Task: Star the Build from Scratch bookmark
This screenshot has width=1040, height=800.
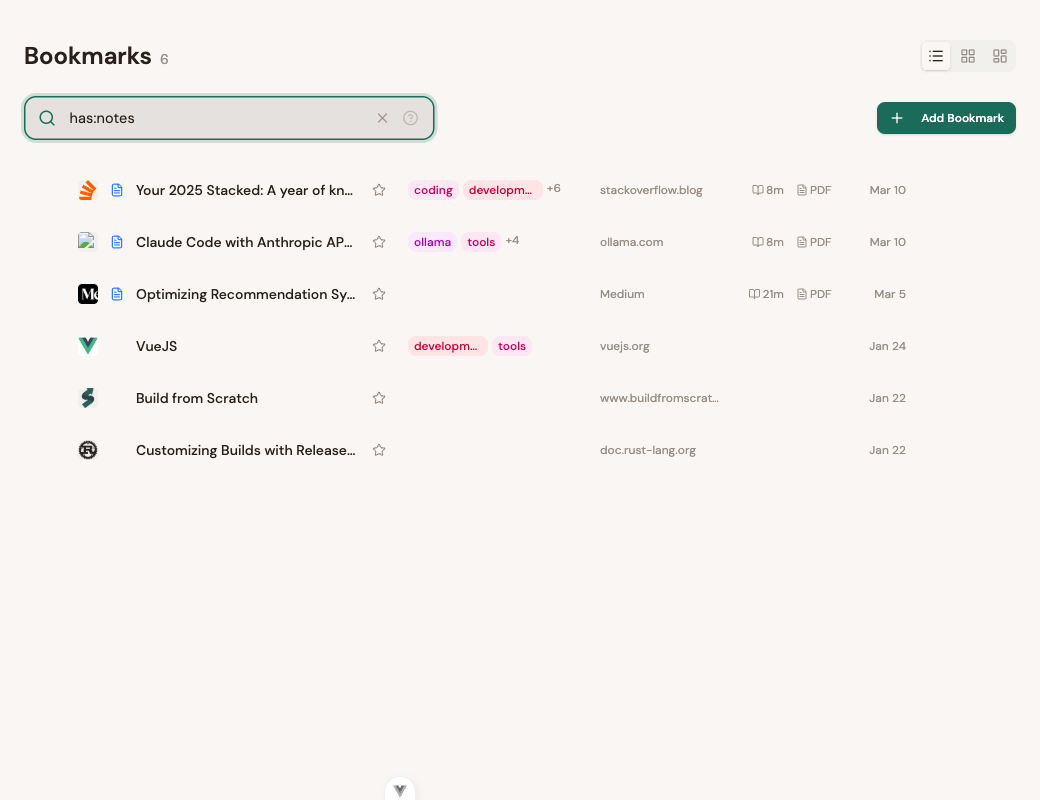Action: point(379,397)
